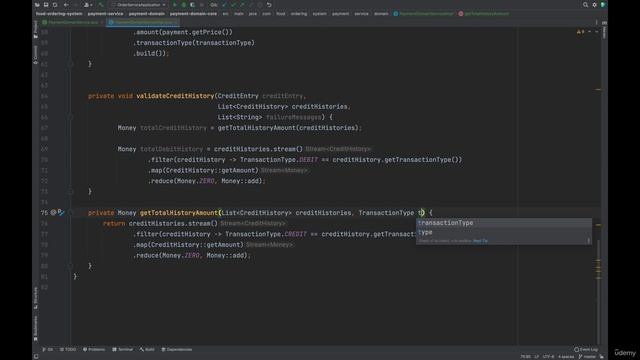Click the Git push arrow icon
This screenshot has width=640, height=360.
[x=242, y=5]
